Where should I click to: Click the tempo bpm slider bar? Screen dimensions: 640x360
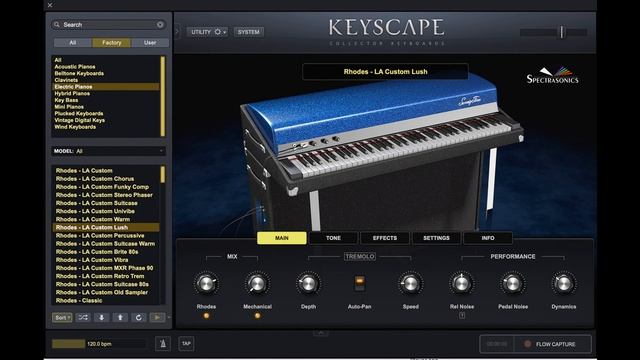click(98, 344)
